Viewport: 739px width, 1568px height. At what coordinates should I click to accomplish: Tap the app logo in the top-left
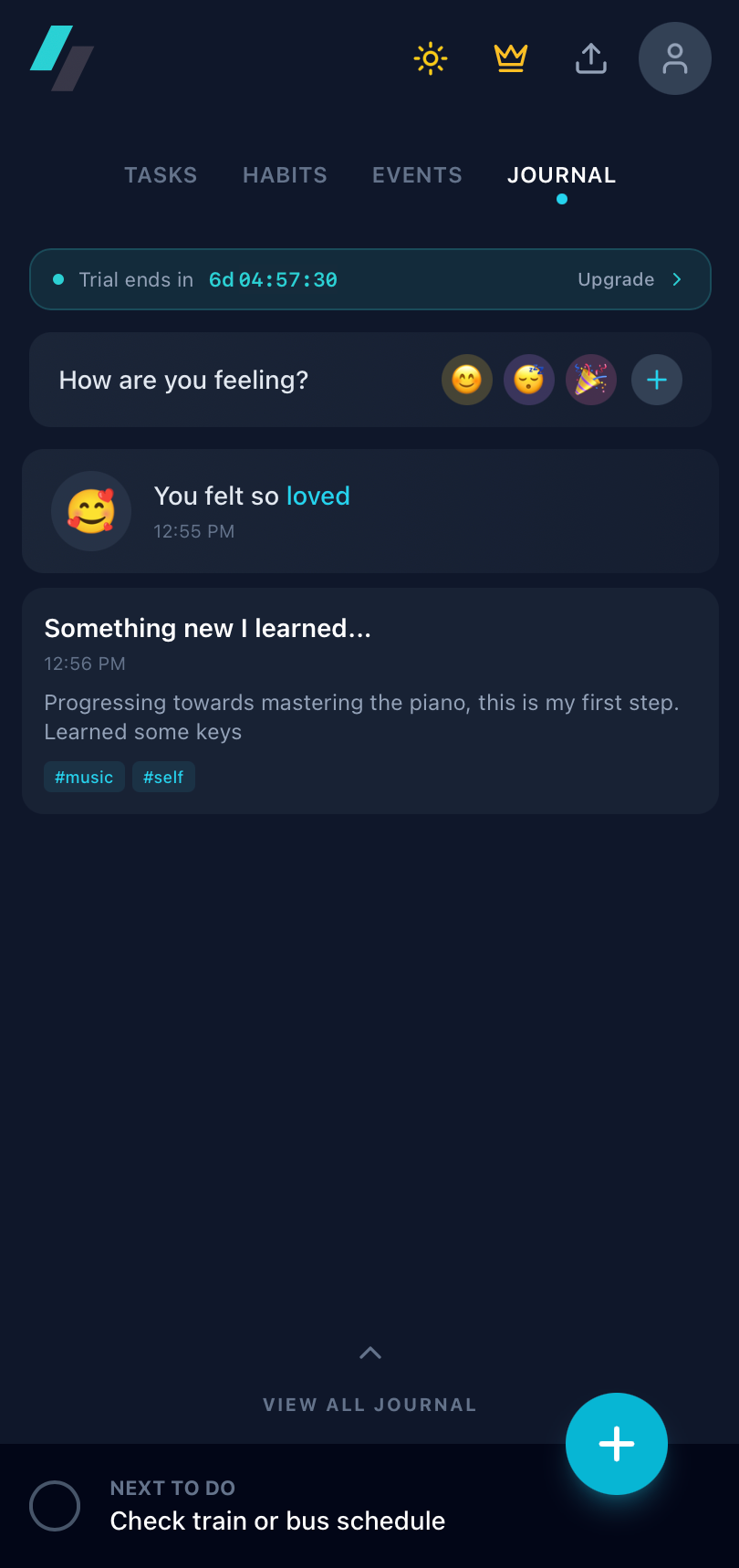tap(60, 57)
